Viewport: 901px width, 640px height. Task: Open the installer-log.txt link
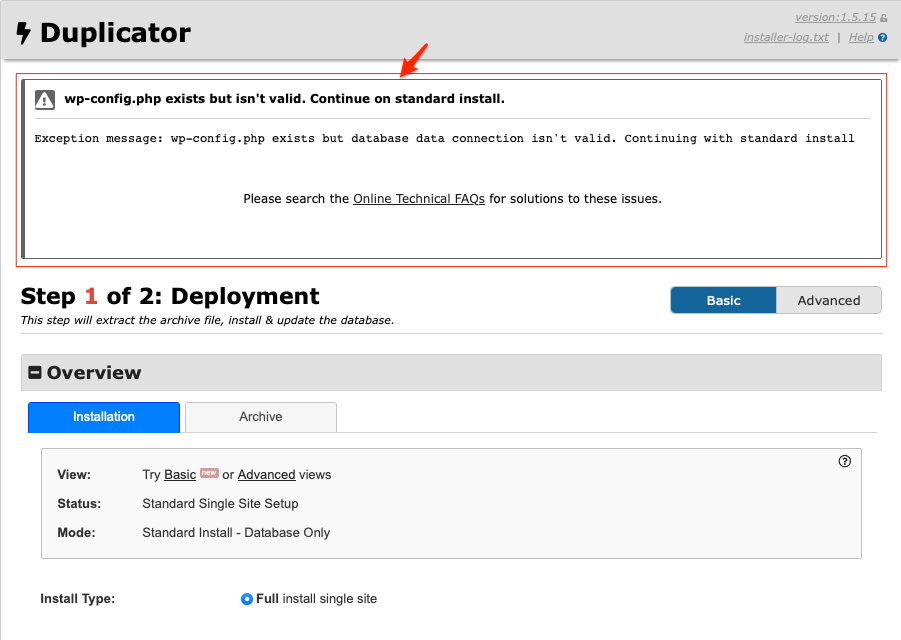[x=786, y=38]
